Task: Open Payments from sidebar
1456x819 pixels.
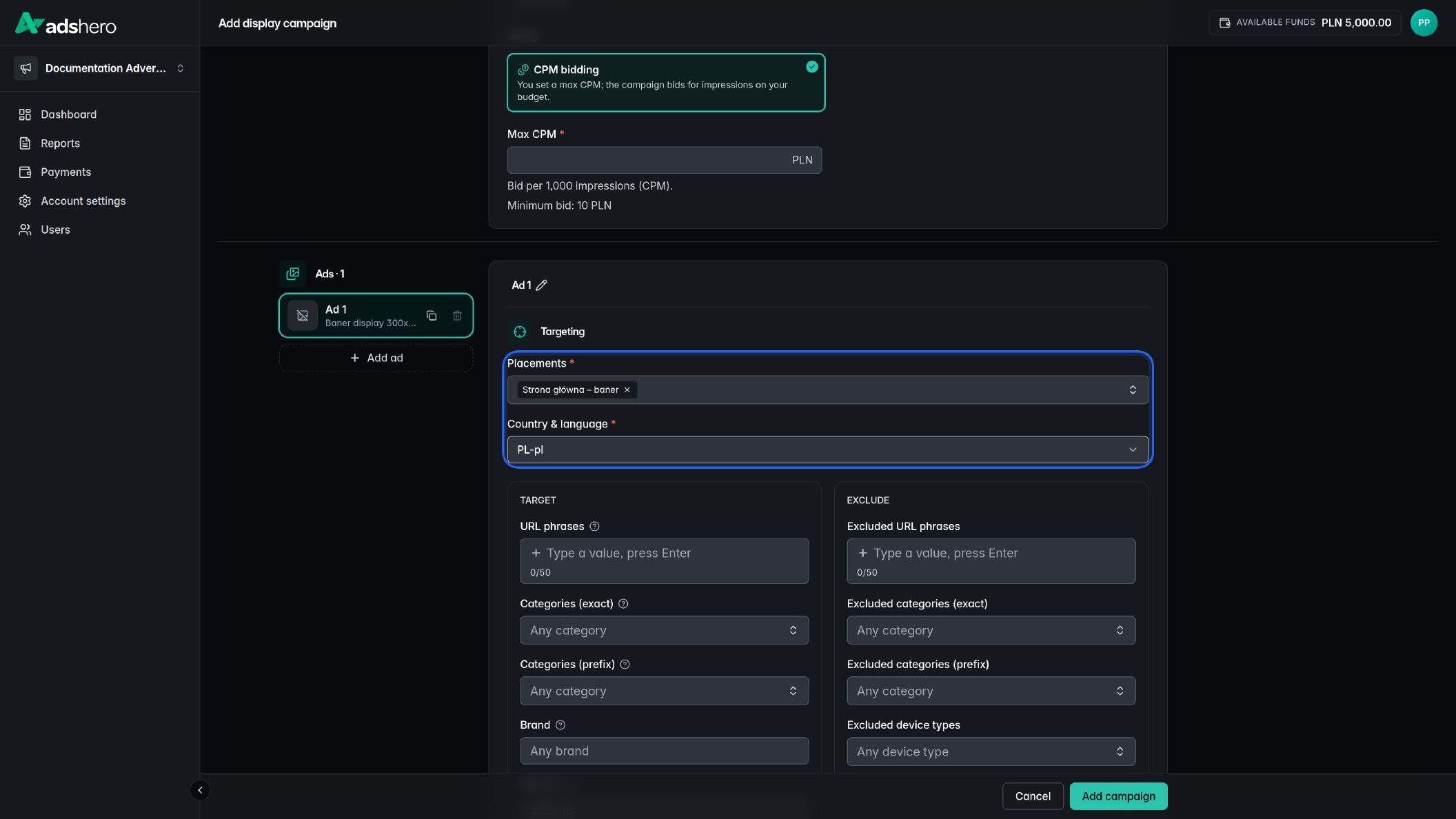Action: point(65,172)
